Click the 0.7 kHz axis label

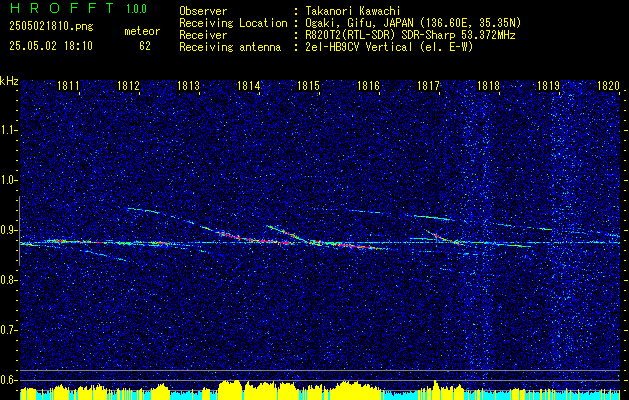(7, 330)
